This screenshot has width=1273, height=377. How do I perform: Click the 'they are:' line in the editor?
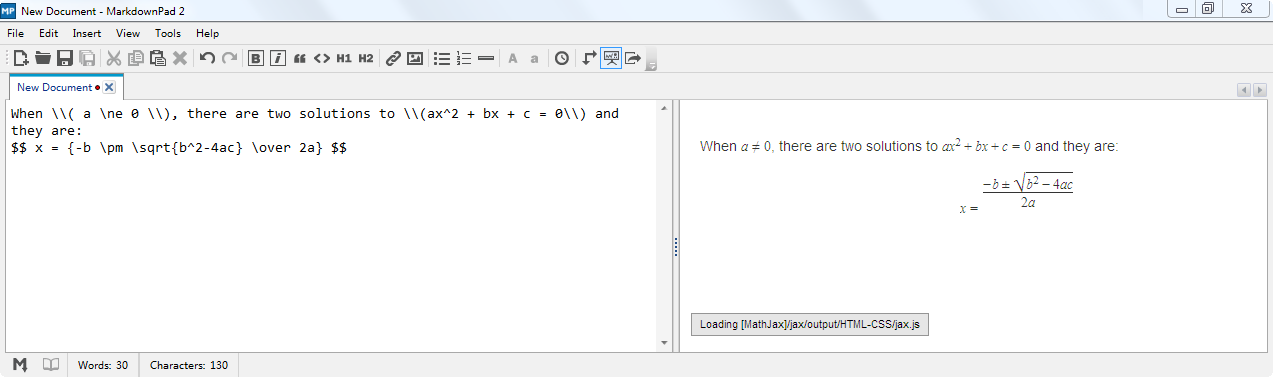[46, 130]
